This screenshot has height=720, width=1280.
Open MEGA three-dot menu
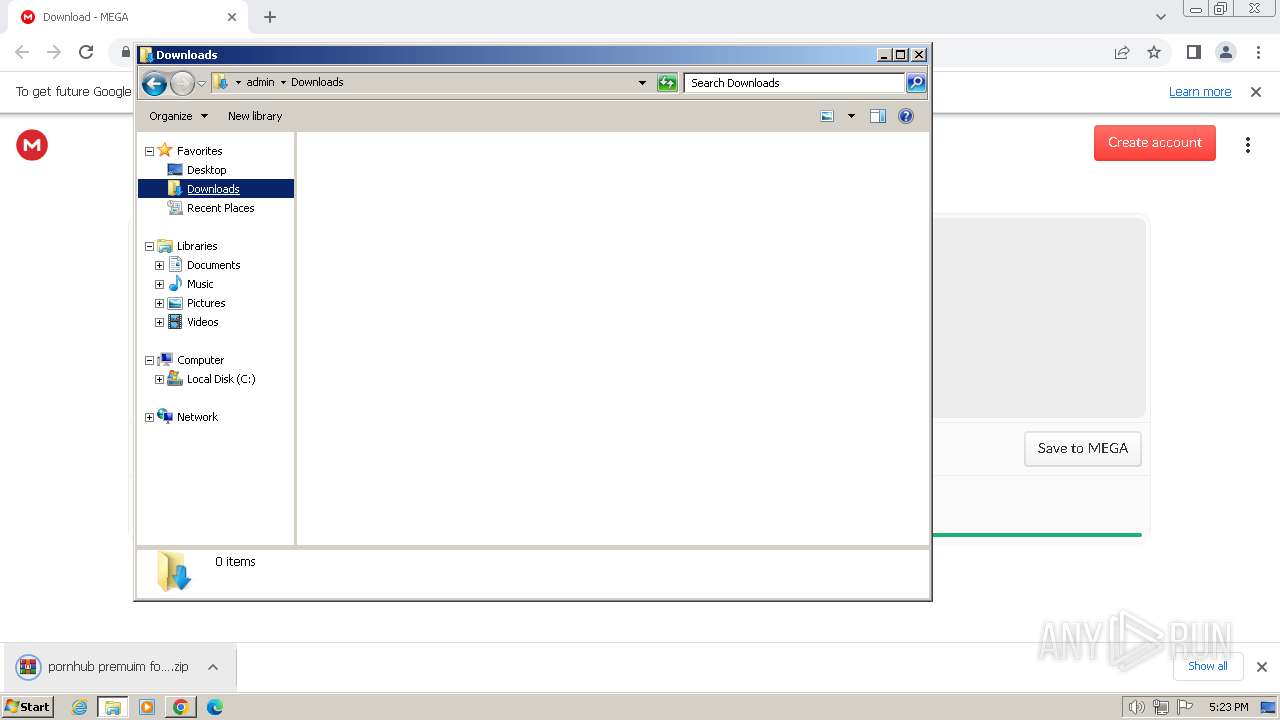pos(1248,145)
